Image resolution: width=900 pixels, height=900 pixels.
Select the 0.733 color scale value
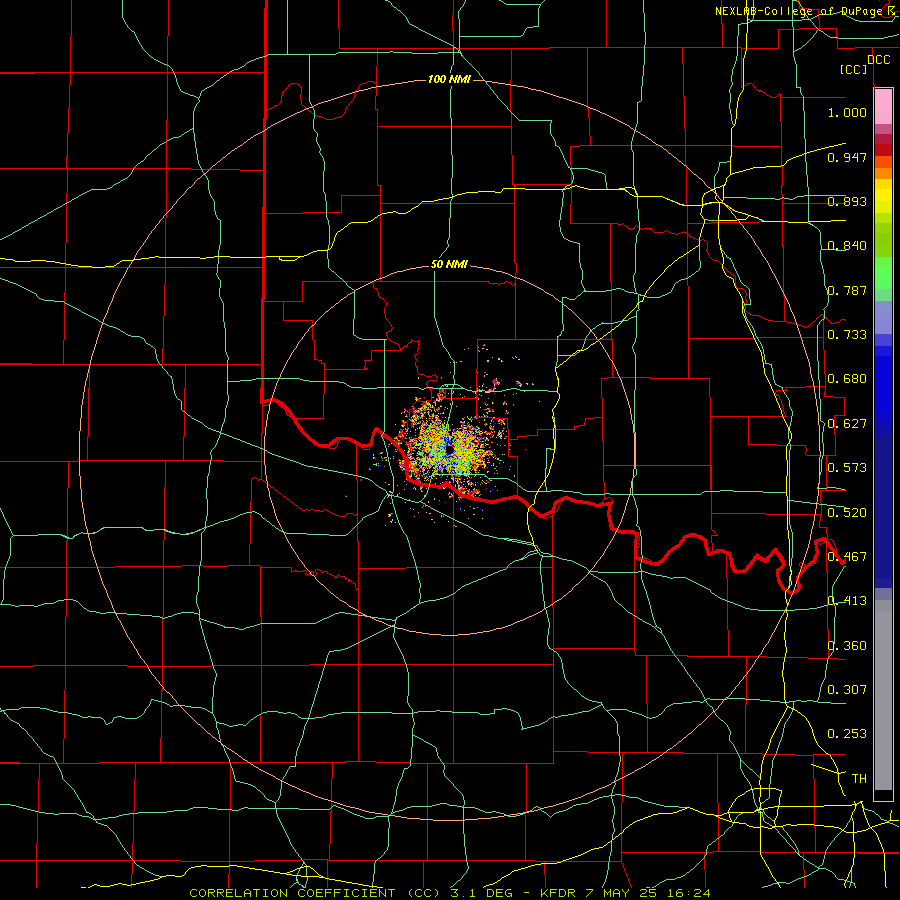click(x=847, y=335)
